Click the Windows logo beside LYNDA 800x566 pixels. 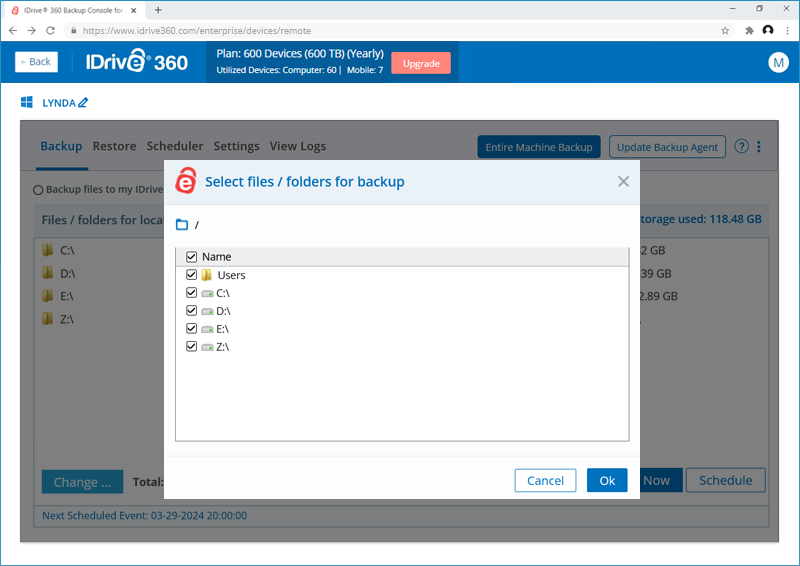click(27, 102)
